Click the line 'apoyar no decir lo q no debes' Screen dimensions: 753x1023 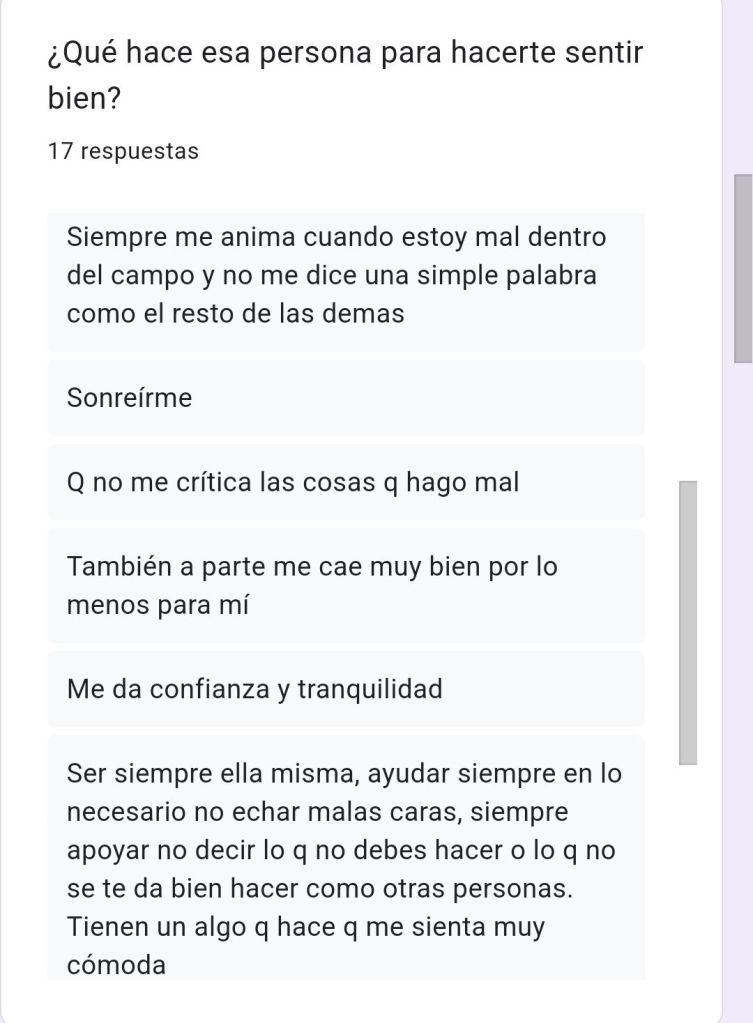pos(341,850)
